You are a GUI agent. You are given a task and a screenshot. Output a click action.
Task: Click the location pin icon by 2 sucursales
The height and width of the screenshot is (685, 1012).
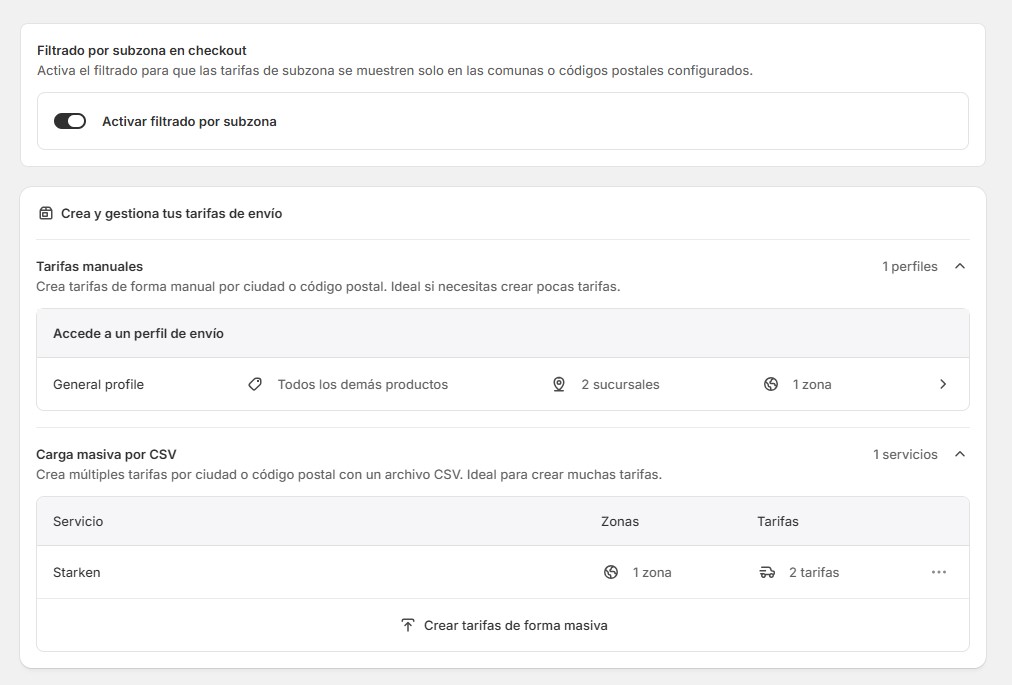[559, 384]
